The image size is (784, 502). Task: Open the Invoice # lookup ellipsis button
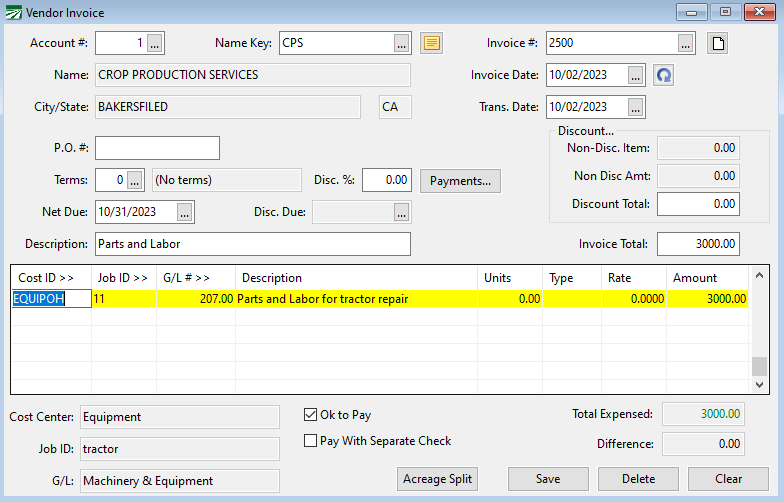pyautogui.click(x=685, y=43)
